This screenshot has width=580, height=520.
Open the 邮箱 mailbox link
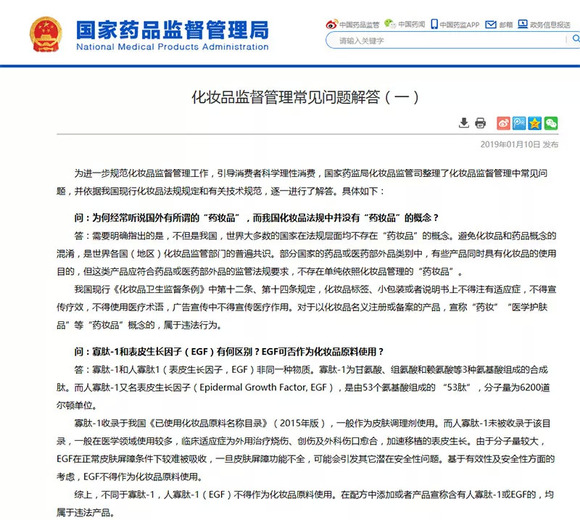(x=506, y=25)
